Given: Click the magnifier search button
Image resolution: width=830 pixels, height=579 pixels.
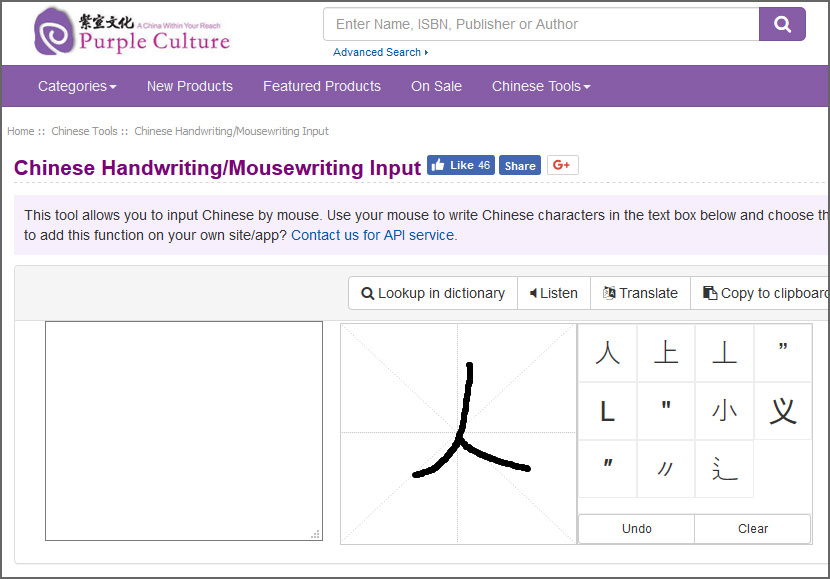Looking at the screenshot, I should (x=782, y=24).
